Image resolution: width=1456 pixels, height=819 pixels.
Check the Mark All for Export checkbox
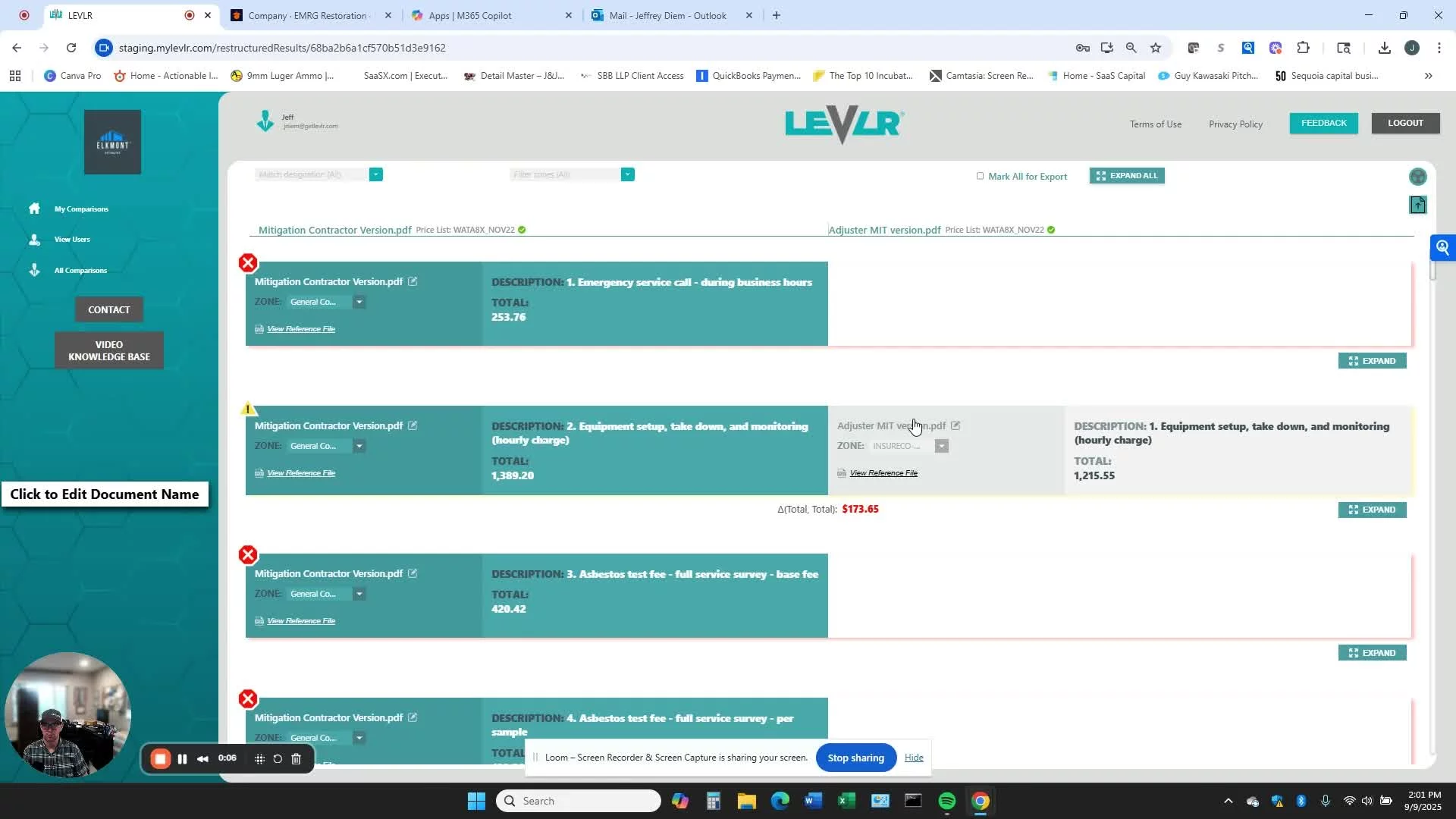(980, 176)
